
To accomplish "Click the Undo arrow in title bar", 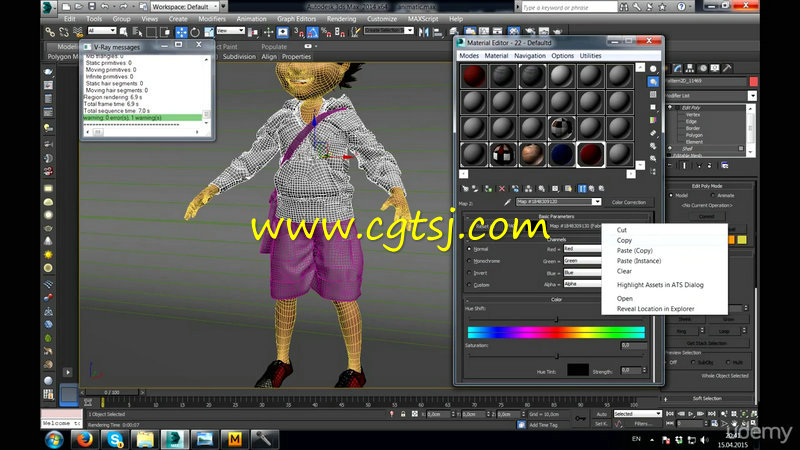I will click(x=105, y=7).
